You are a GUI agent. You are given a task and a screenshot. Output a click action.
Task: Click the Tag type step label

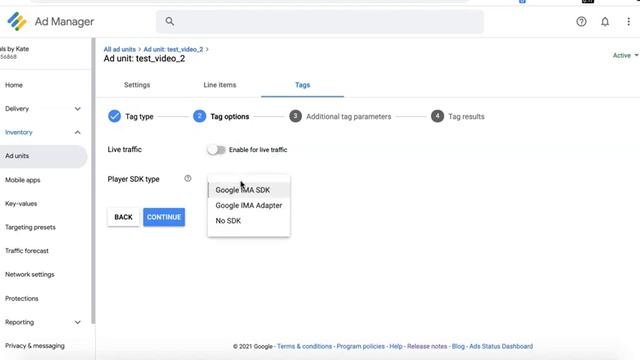pyautogui.click(x=139, y=117)
